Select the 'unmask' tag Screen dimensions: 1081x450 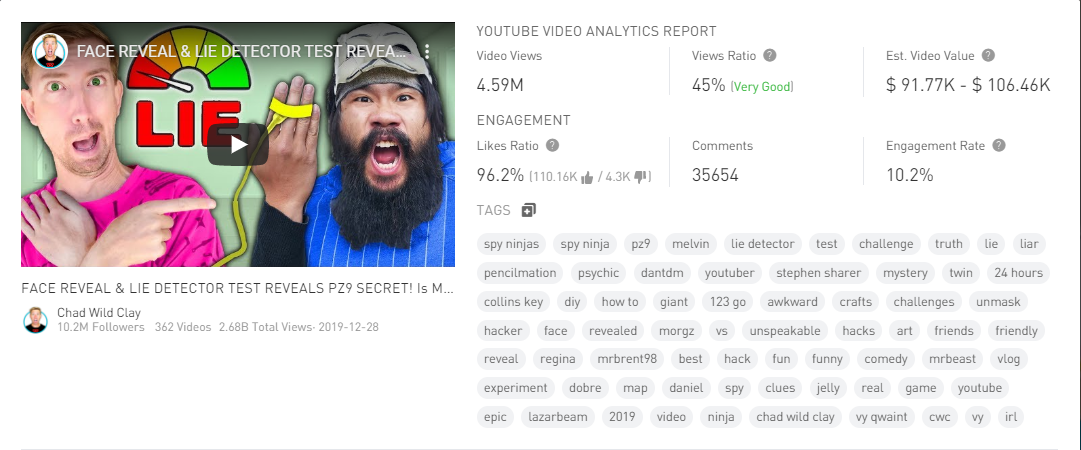pos(999,301)
